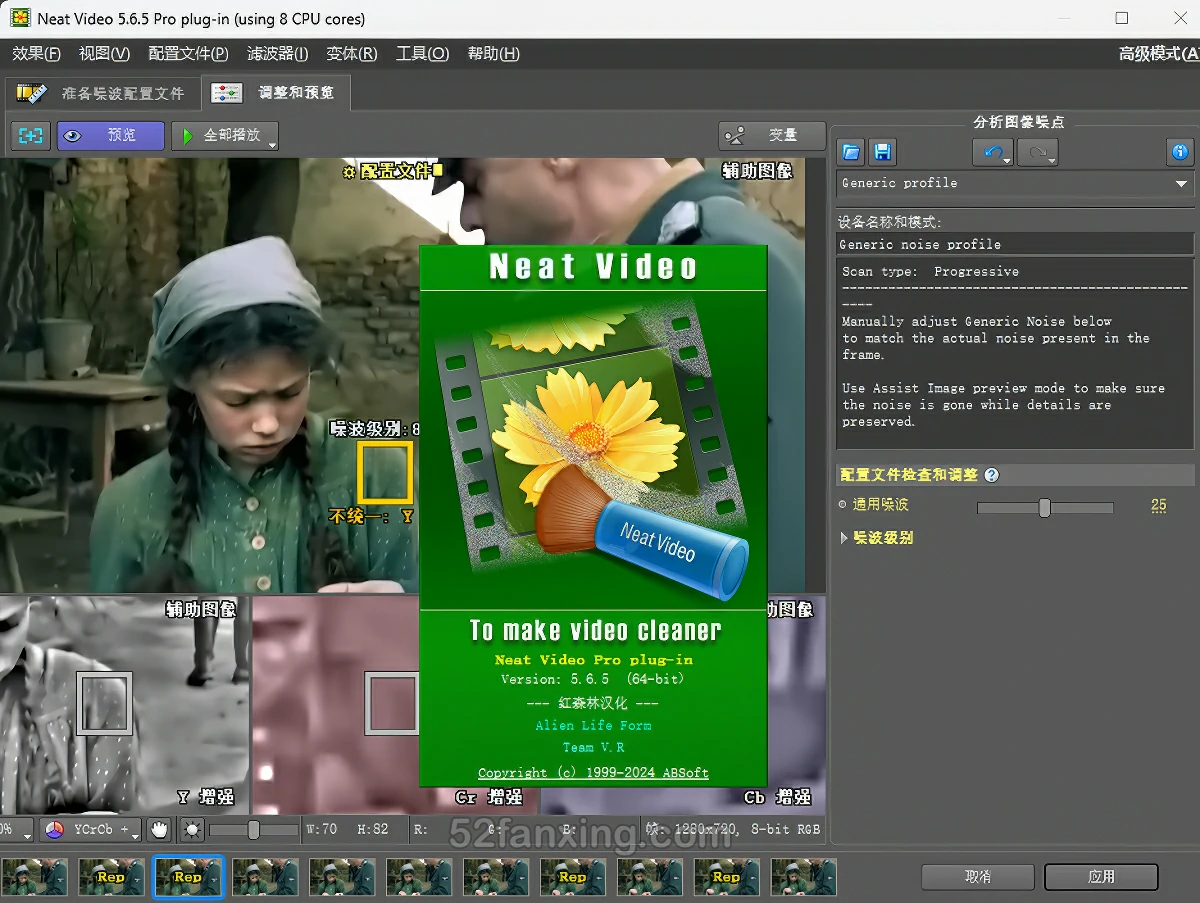Click the 设备名称和模式 label
This screenshot has width=1200, height=903.
coord(890,221)
